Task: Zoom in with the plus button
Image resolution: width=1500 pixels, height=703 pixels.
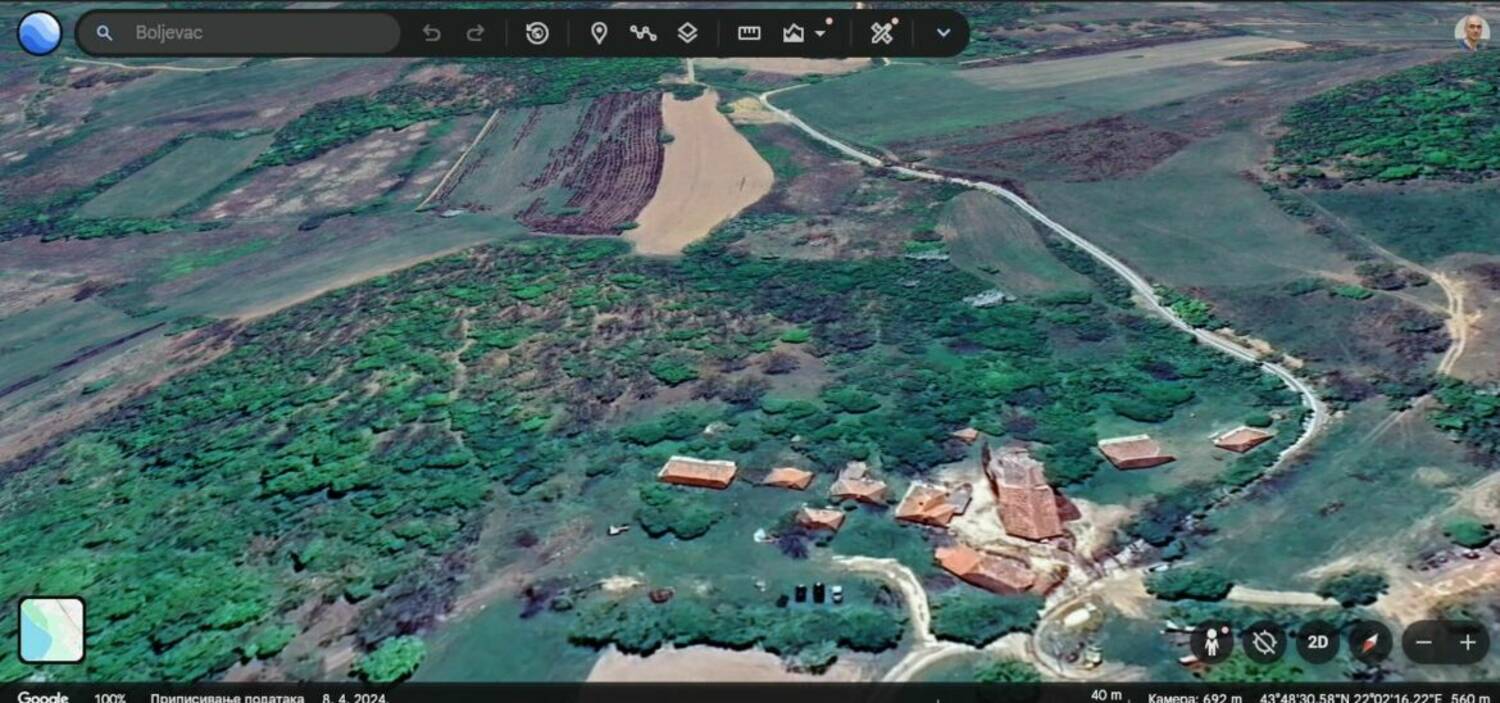Action: (x=1467, y=642)
